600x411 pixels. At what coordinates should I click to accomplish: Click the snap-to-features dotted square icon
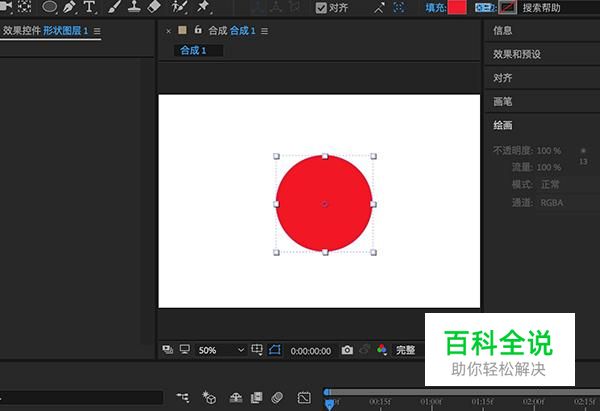[x=399, y=7]
